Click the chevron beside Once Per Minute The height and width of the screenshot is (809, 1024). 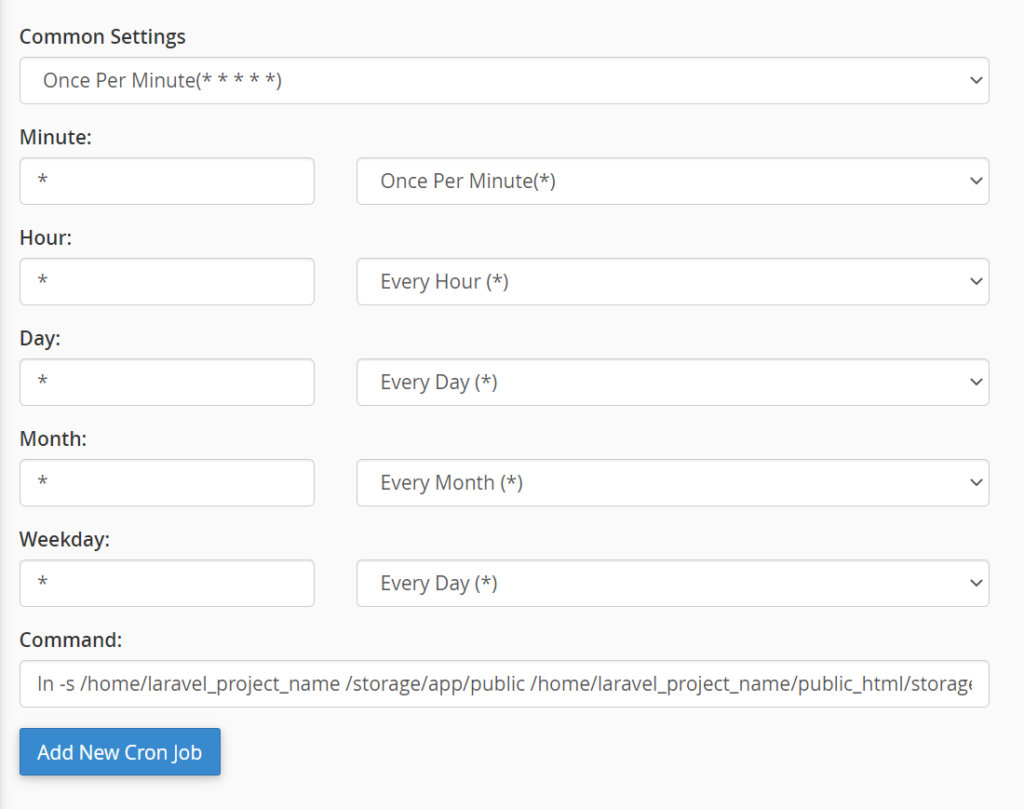click(977, 181)
